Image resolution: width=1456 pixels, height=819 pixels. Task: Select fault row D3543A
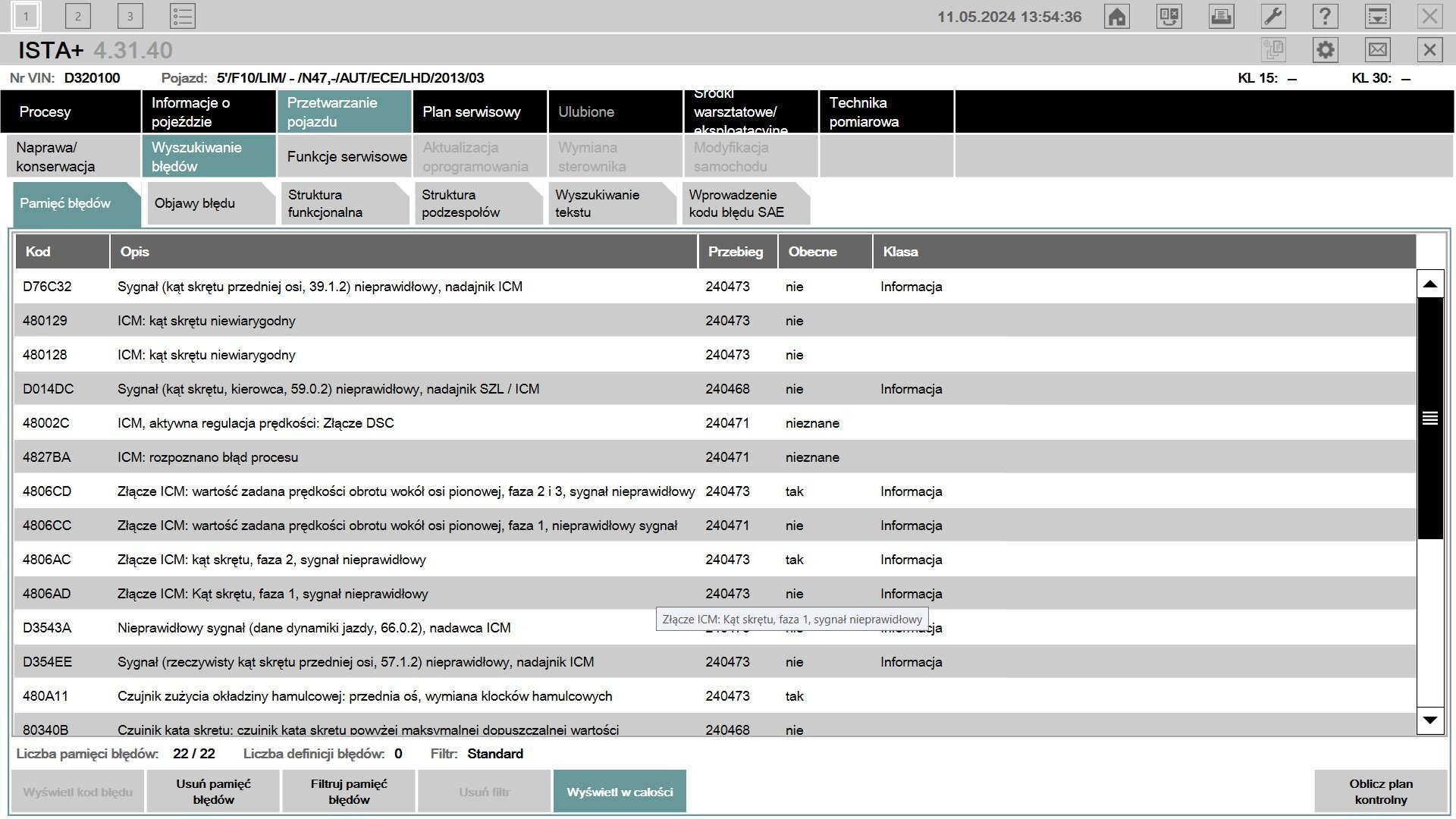point(714,628)
